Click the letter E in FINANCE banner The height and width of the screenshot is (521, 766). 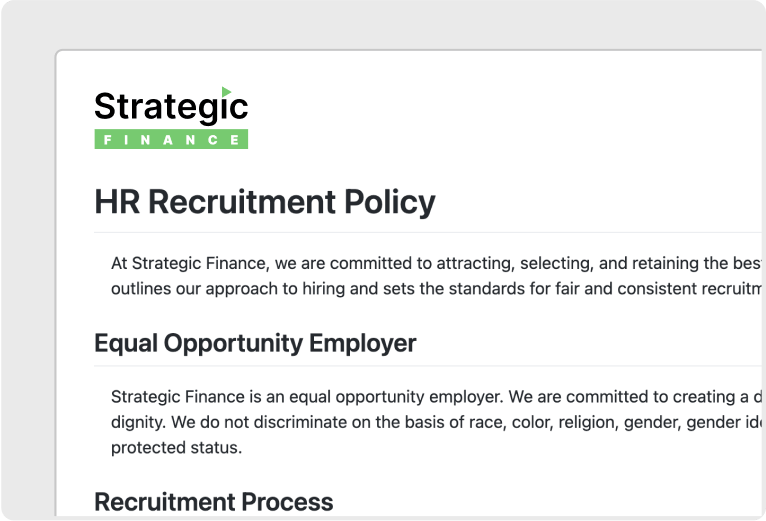pyautogui.click(x=234, y=140)
